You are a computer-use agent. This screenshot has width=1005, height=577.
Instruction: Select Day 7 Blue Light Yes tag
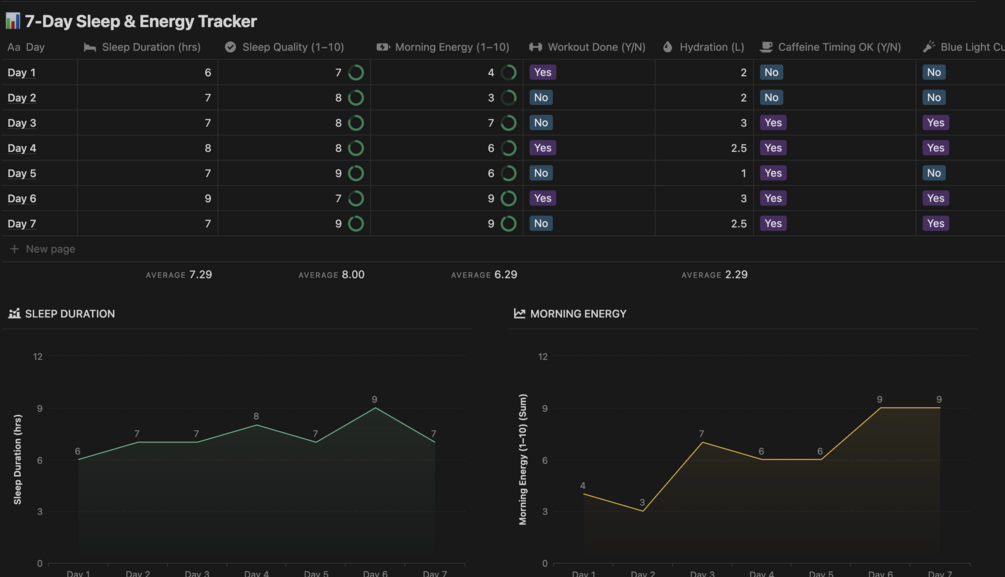[936, 224]
